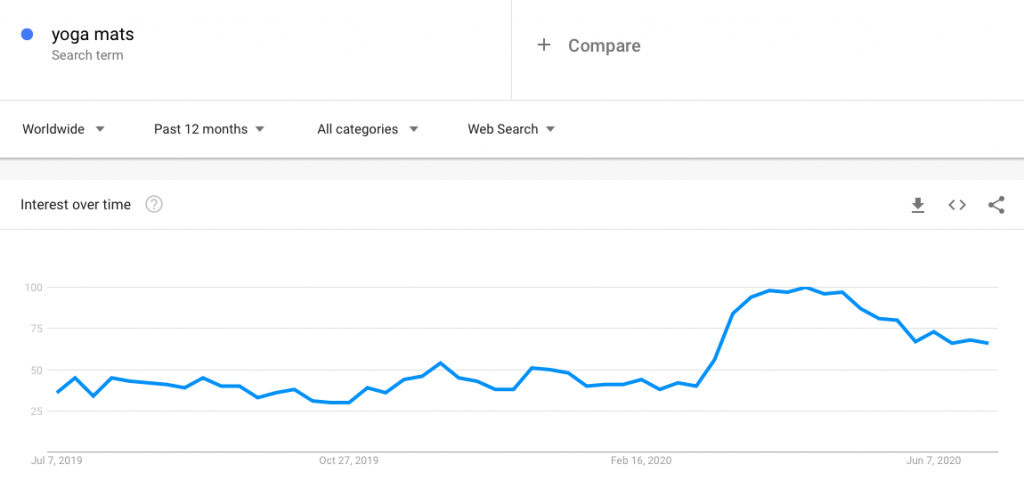Open help for Interest over time
This screenshot has width=1024, height=489.
[x=154, y=204]
